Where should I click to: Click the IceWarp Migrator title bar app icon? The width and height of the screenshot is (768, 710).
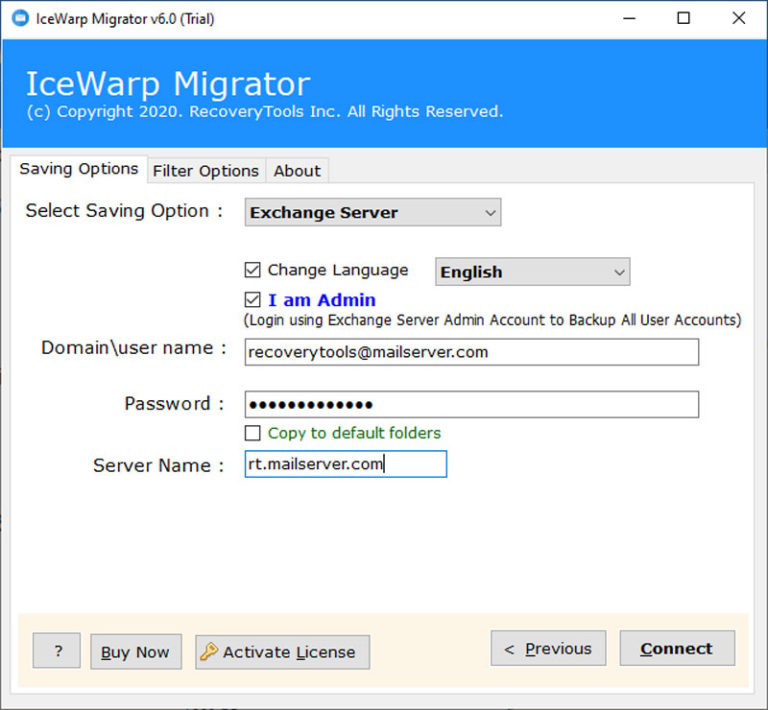[x=20, y=19]
